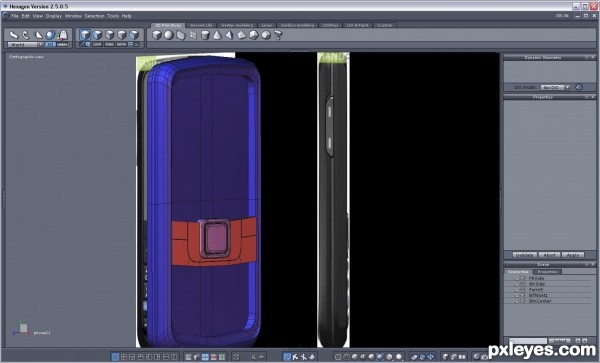Click the Select button below scene tree
600x363 pixels.
(x=559, y=341)
